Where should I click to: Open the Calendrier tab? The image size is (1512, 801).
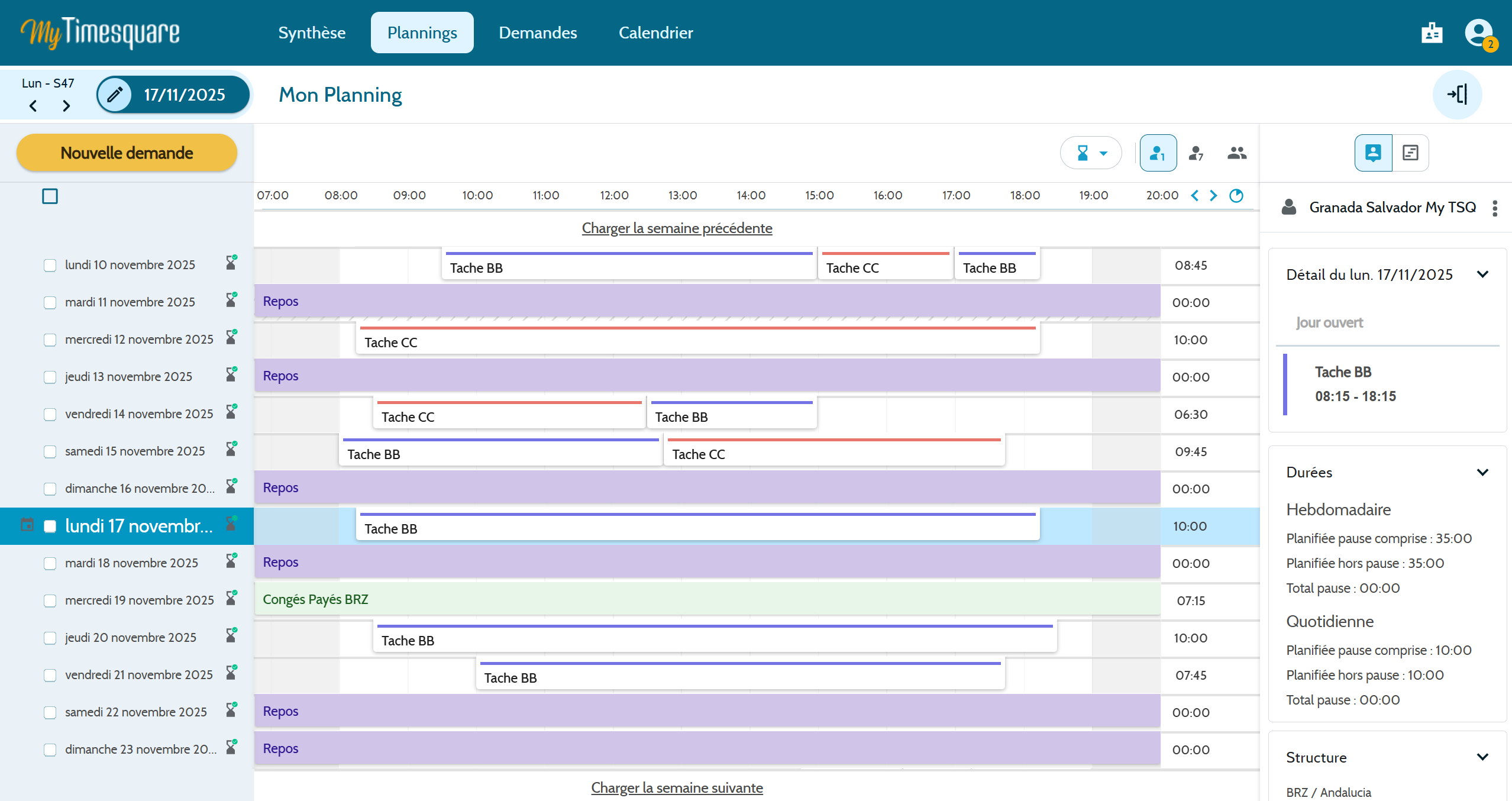coord(655,33)
